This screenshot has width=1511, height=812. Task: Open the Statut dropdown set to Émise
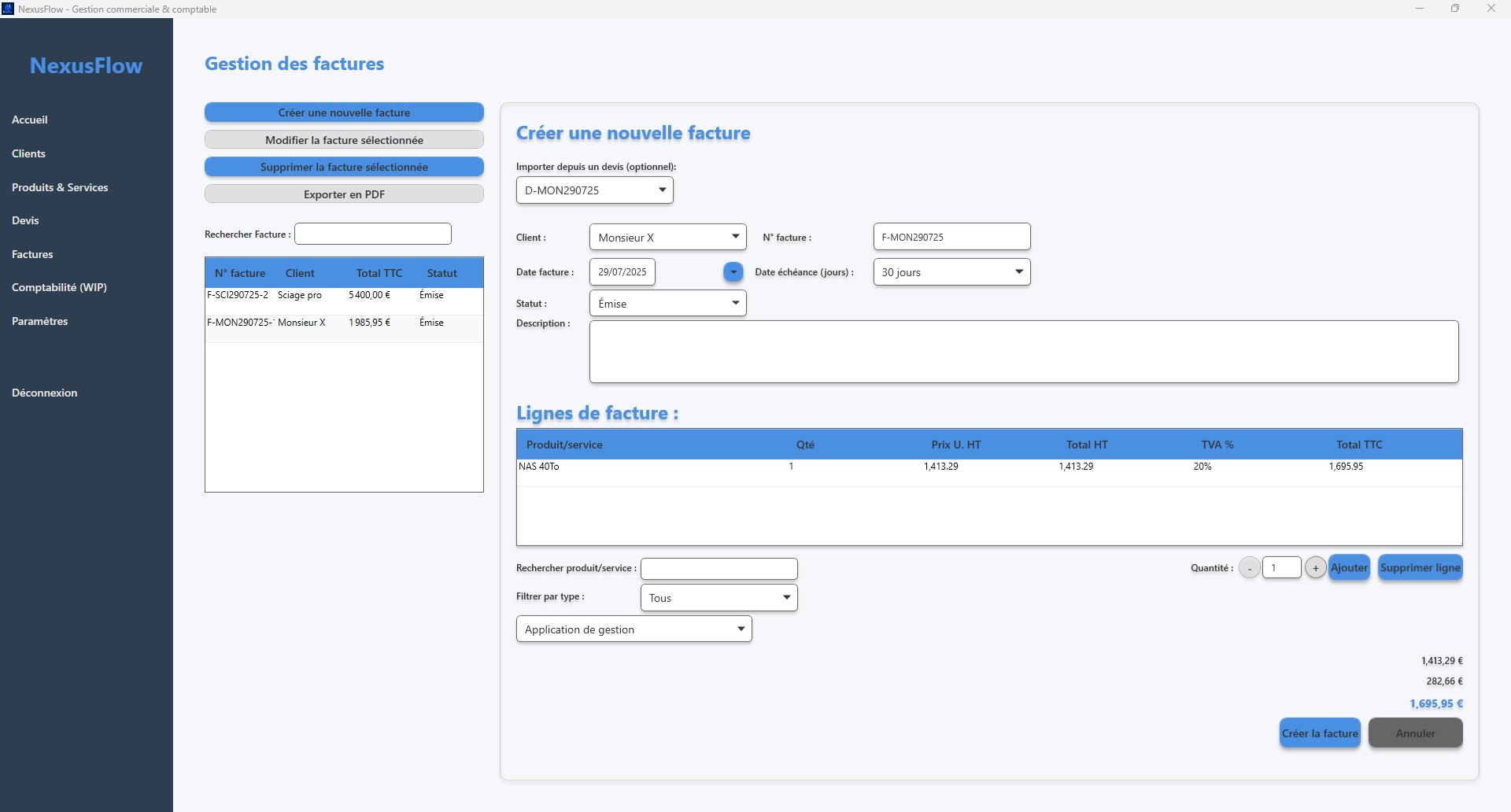(x=667, y=304)
